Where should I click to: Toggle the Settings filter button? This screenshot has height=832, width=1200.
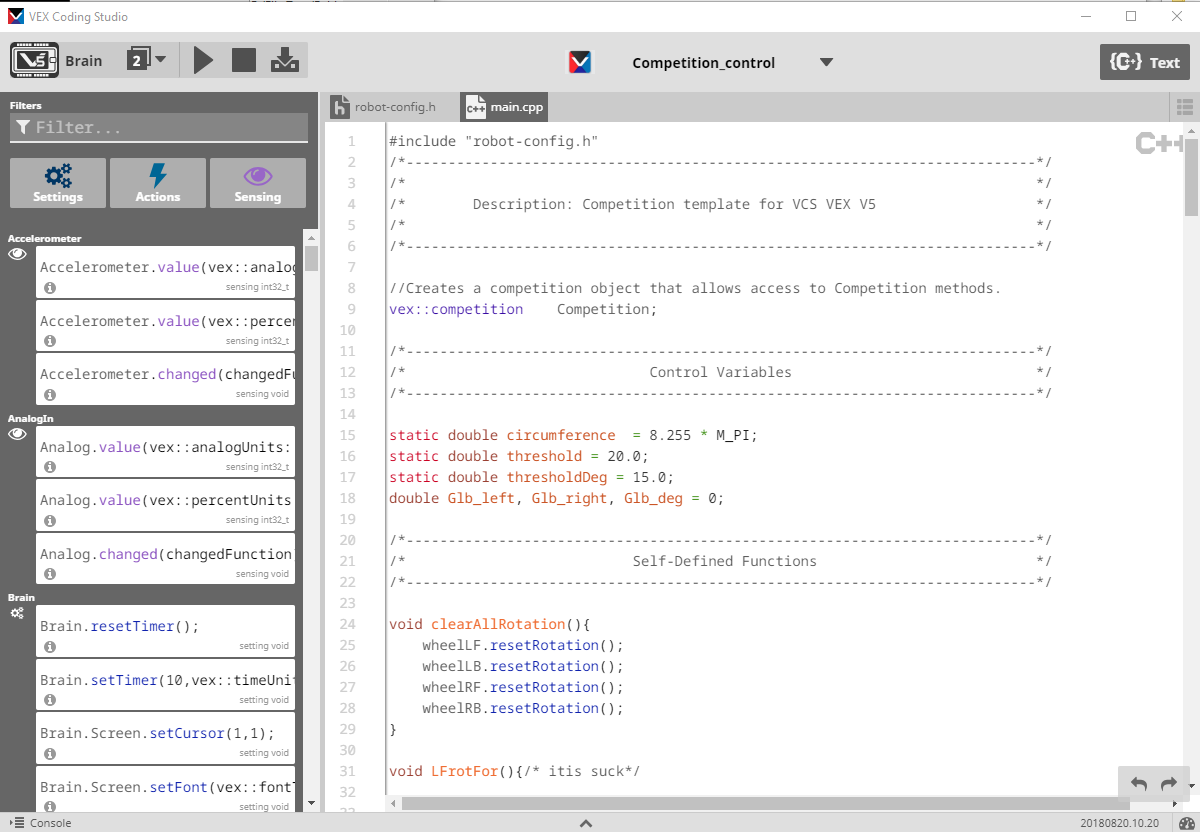tap(58, 183)
